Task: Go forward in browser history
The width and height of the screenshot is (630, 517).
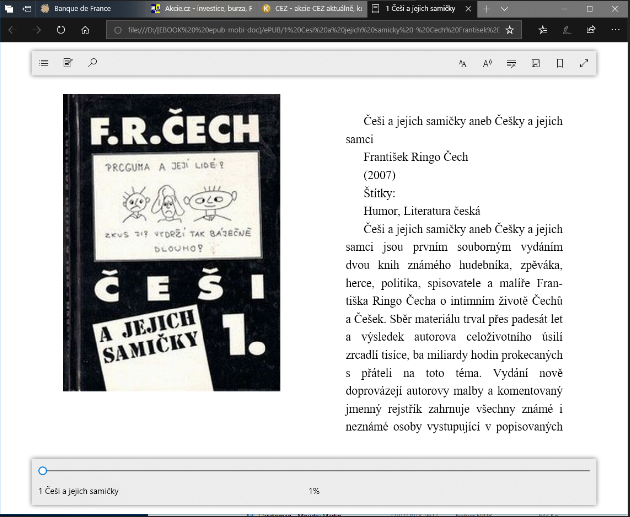Action: click(x=37, y=30)
